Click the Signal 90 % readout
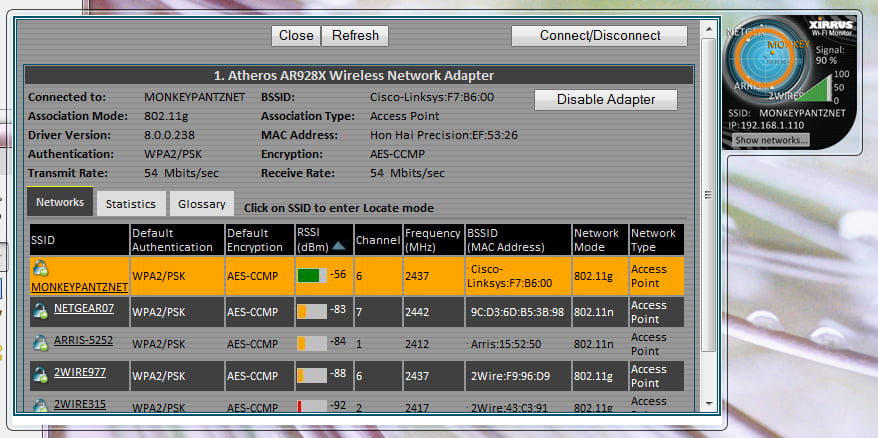 828,55
